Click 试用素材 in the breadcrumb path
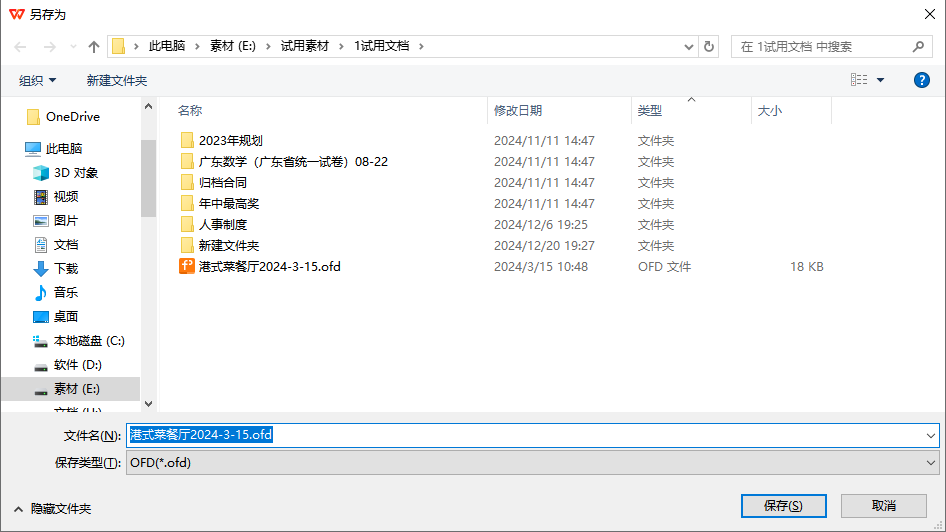The width and height of the screenshot is (946, 532). [305, 46]
